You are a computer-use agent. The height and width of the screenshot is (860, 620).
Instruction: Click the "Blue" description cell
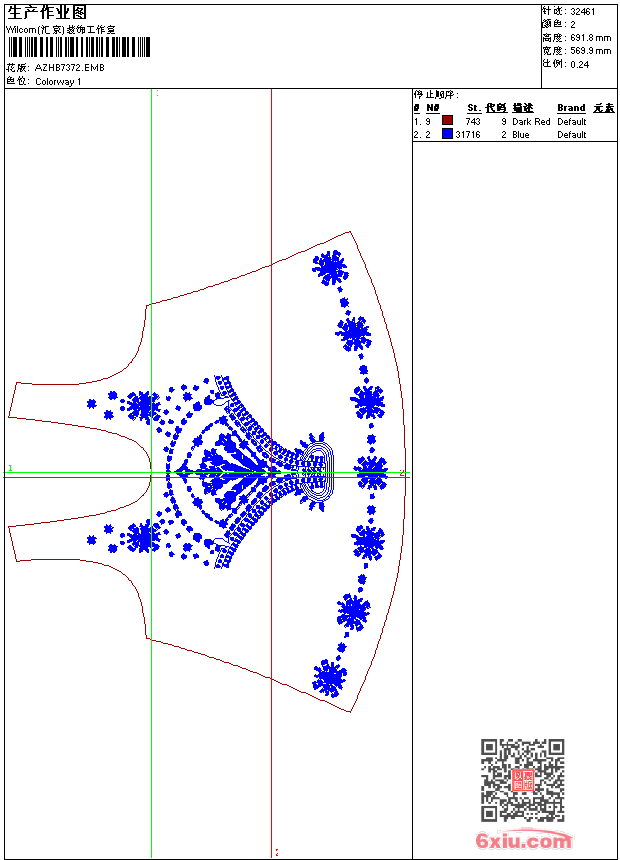pyautogui.click(x=521, y=135)
